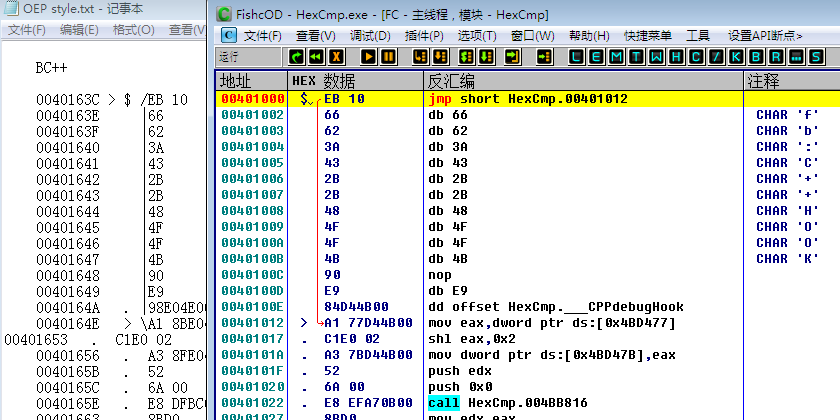Open the Handles window (H) icon

point(676,57)
